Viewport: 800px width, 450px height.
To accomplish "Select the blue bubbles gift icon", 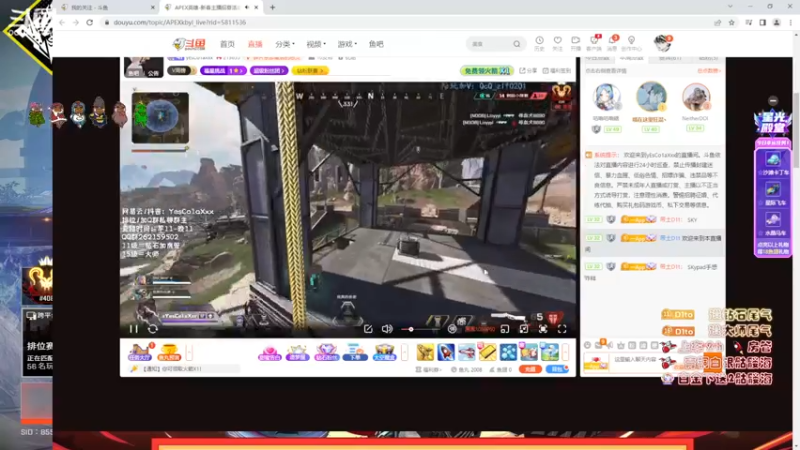I will (508, 352).
